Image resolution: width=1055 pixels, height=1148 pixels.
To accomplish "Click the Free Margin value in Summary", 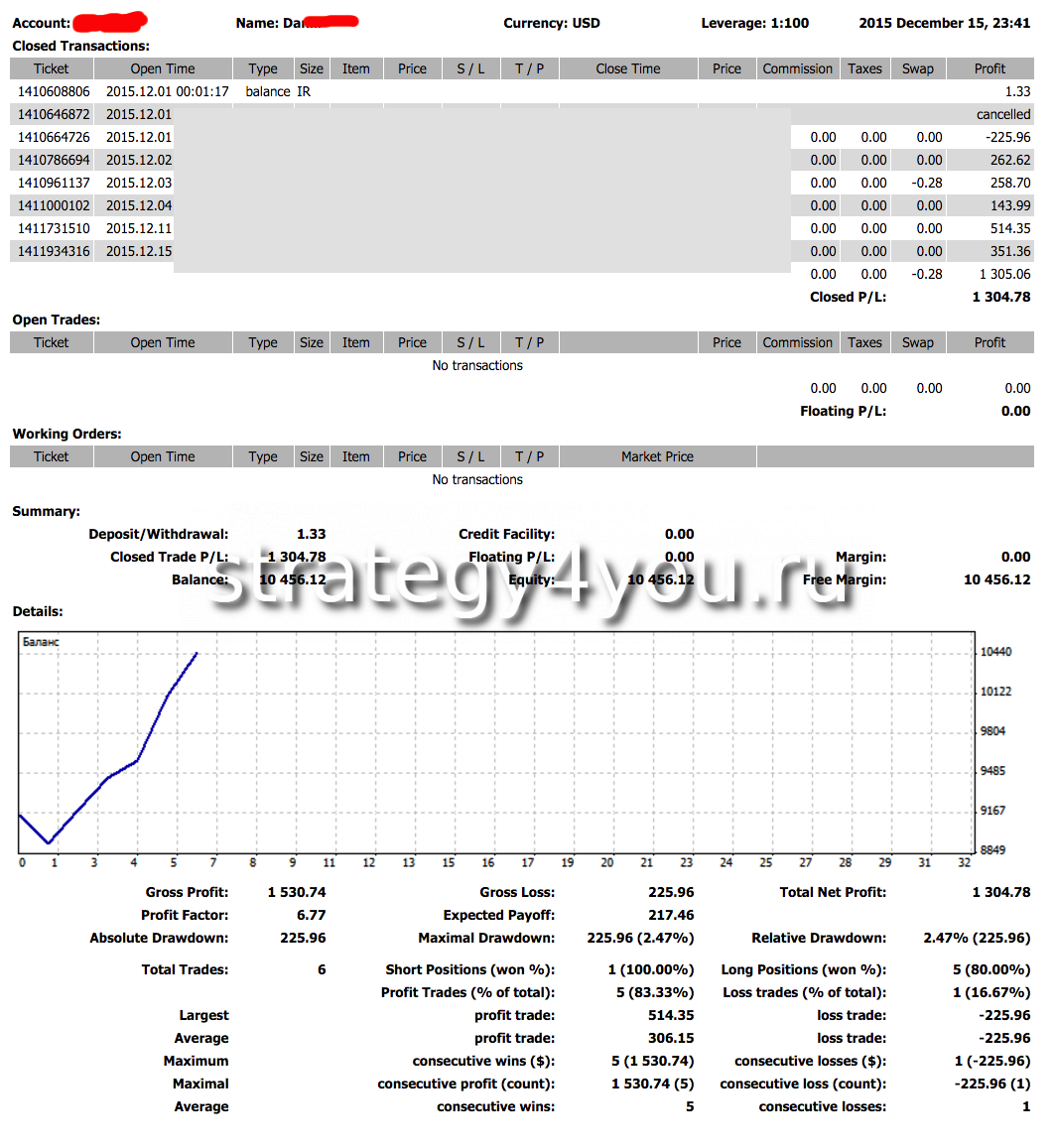I will tap(996, 579).
